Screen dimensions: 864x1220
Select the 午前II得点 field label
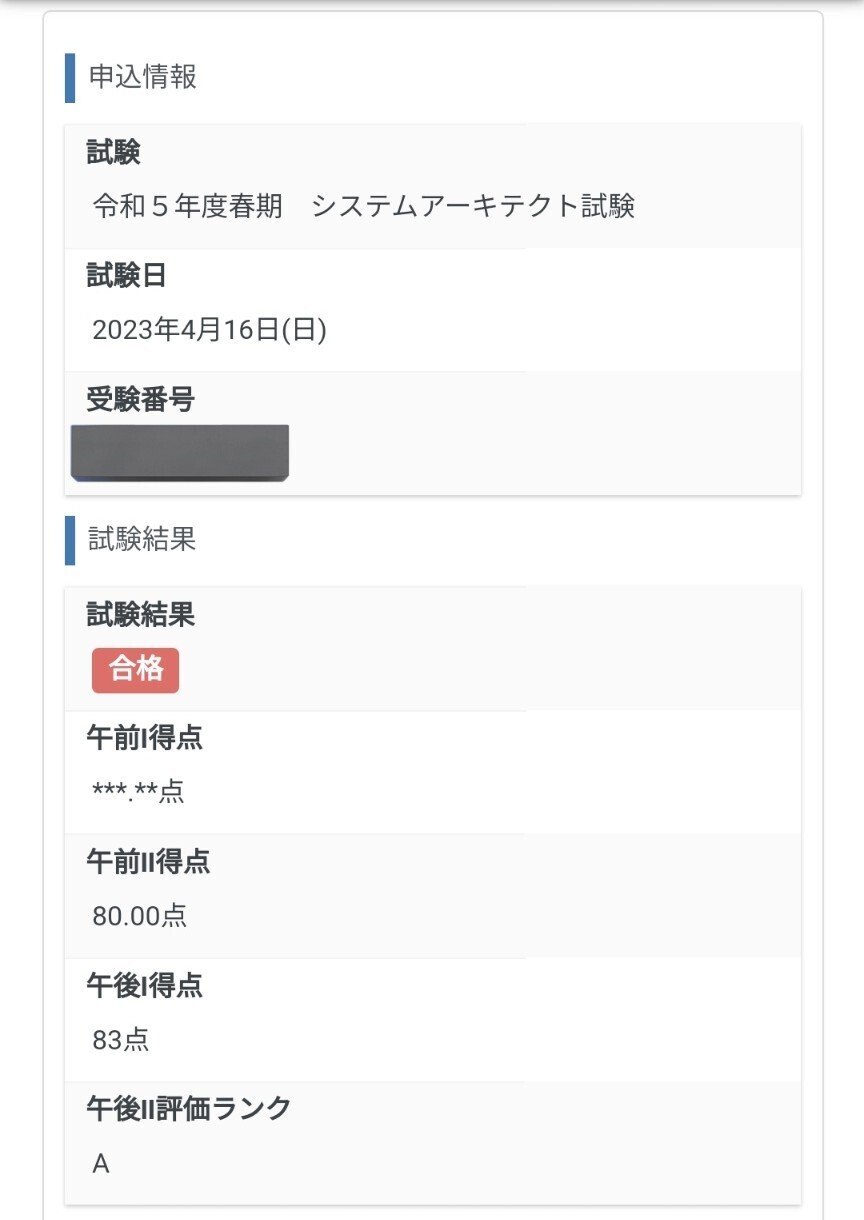click(x=148, y=861)
